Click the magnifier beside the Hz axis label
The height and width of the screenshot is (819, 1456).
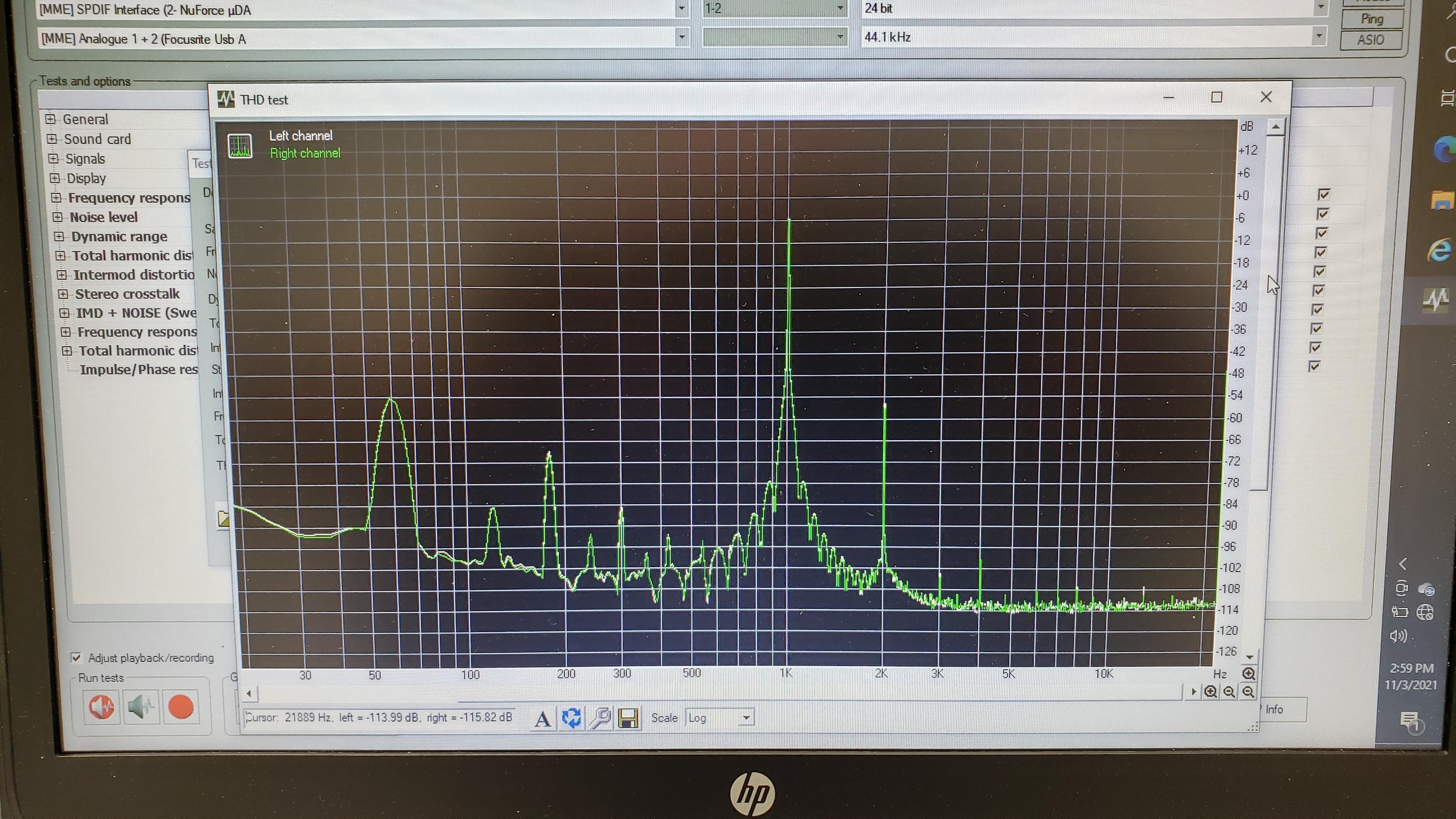tap(1249, 673)
